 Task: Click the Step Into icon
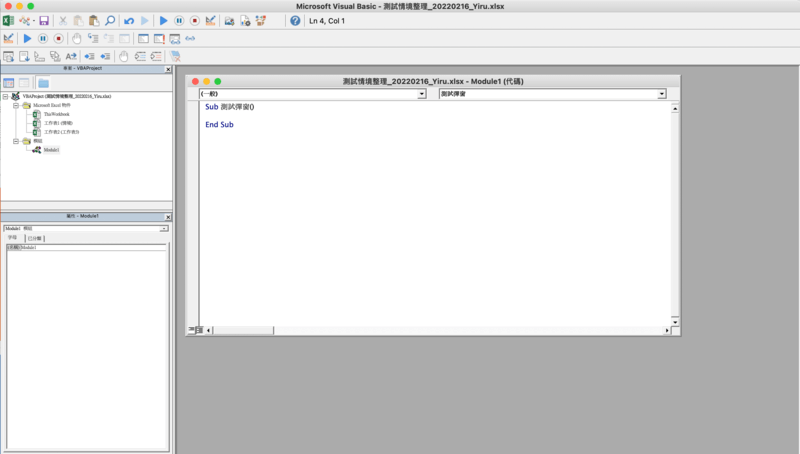[x=93, y=38]
